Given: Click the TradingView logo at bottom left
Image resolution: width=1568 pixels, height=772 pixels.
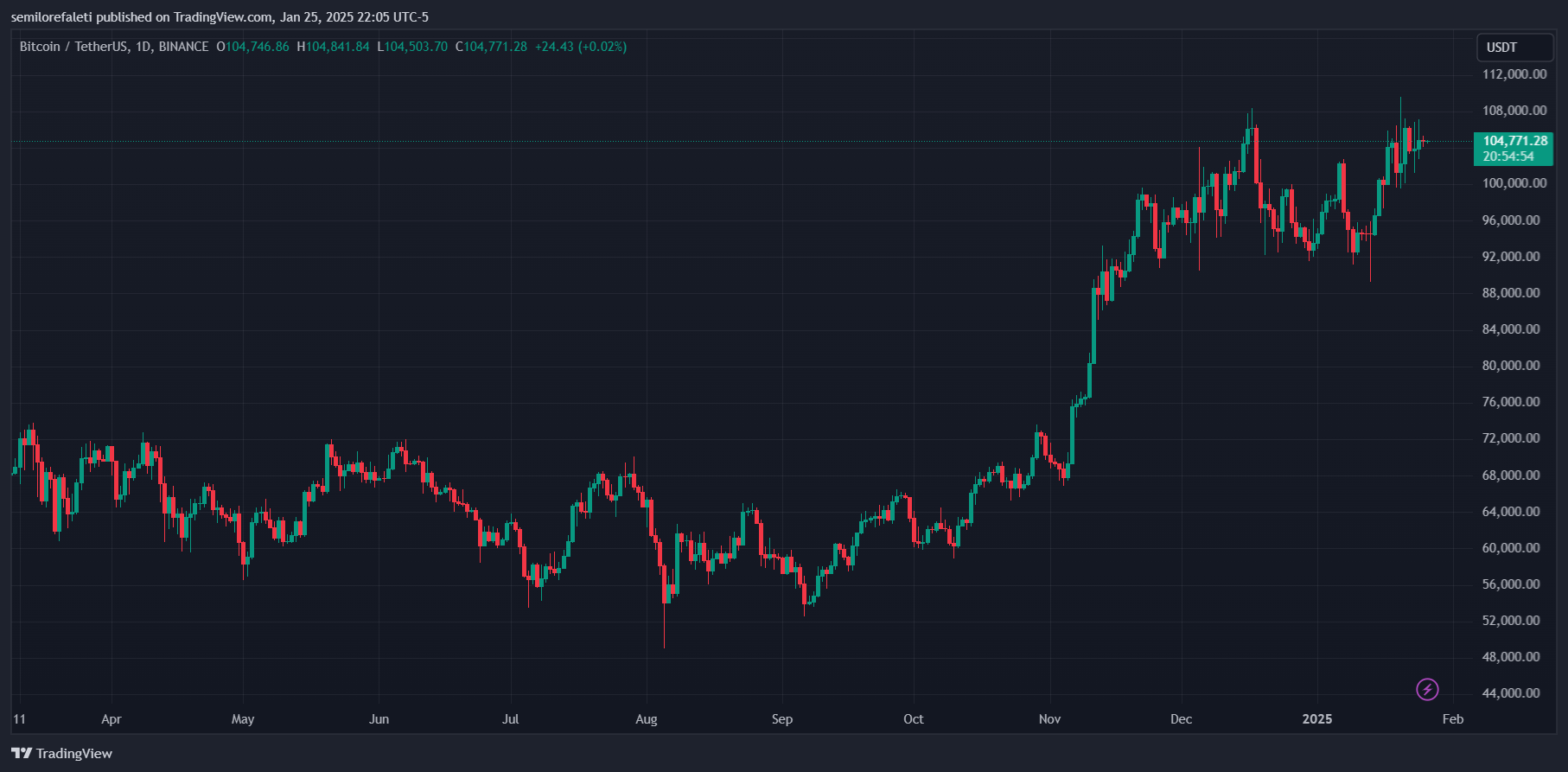Looking at the screenshot, I should coord(62,754).
